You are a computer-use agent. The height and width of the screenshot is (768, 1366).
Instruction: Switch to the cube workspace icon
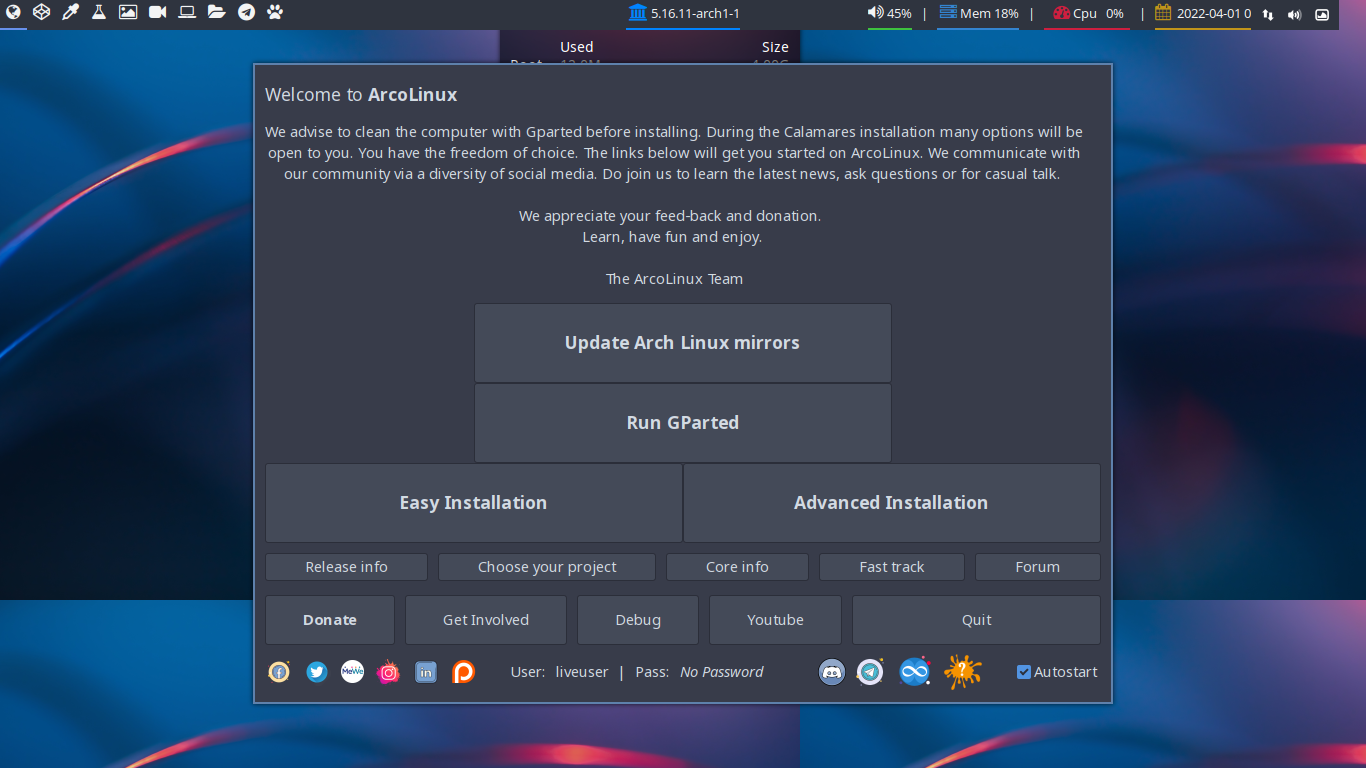pos(41,13)
